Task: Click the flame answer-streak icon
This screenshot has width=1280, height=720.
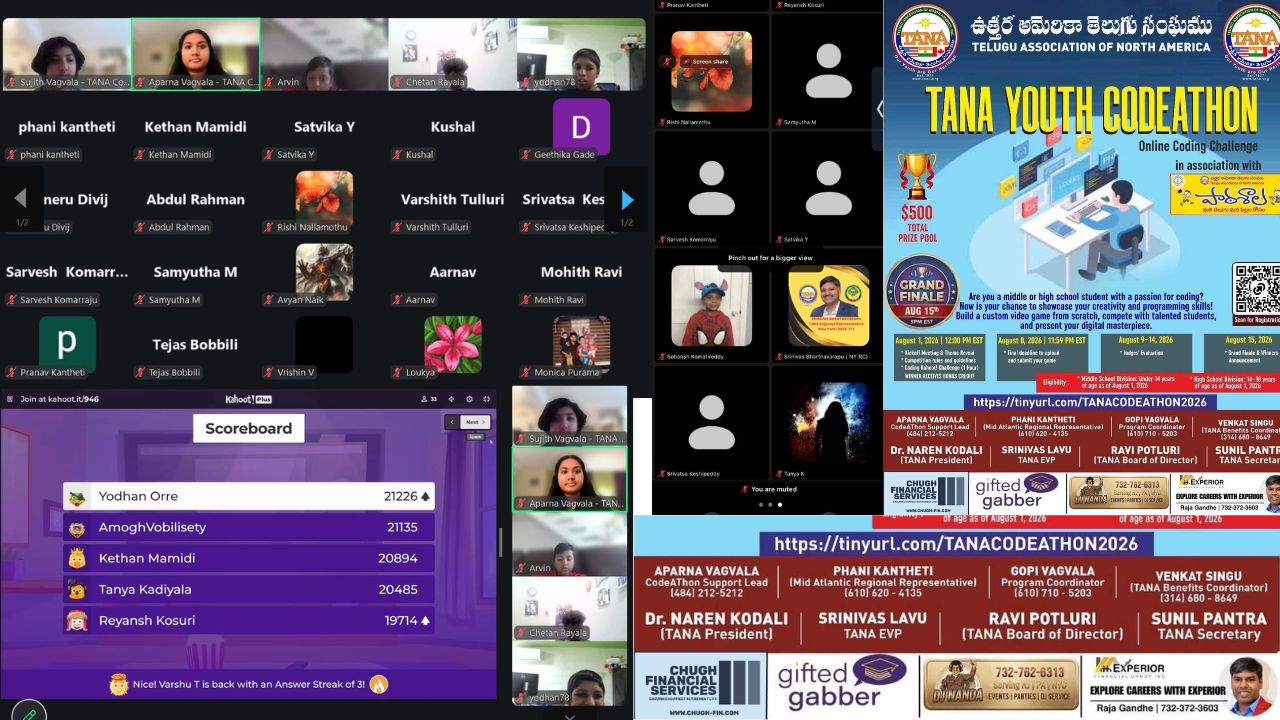Action: click(x=378, y=685)
